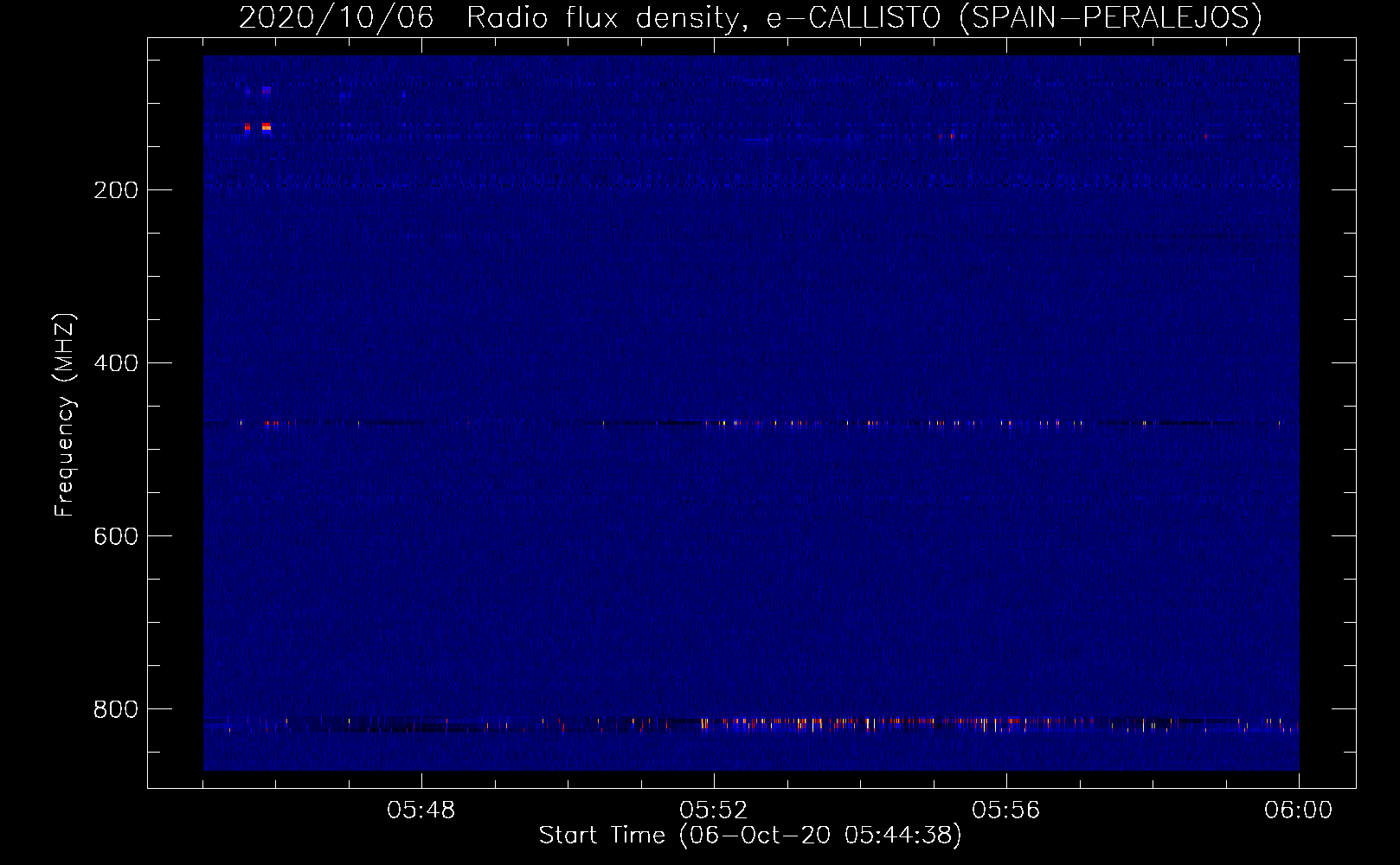Click the Start Time axis label
The height and width of the screenshot is (865, 1400).
(750, 836)
